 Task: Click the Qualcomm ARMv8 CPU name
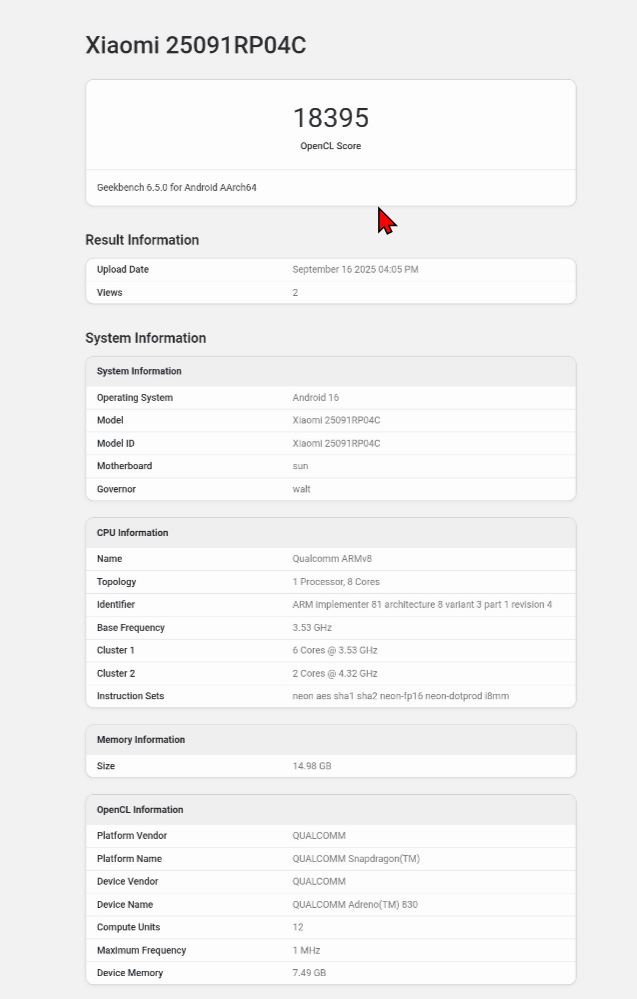pos(332,559)
